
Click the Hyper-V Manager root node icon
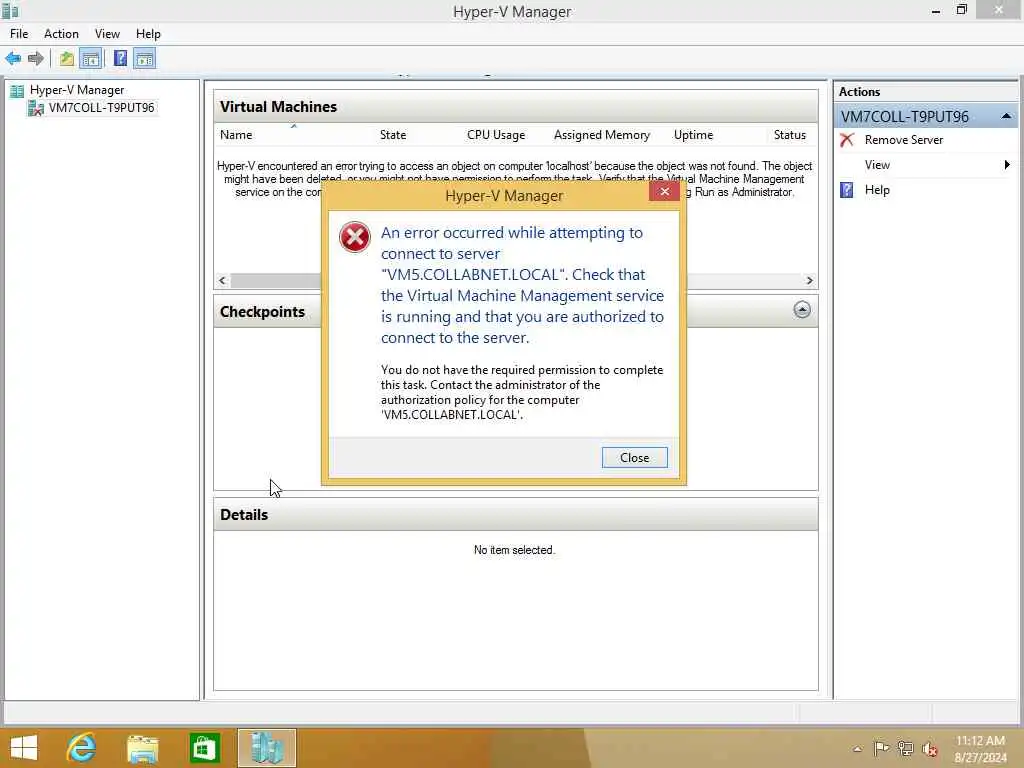click(17, 91)
